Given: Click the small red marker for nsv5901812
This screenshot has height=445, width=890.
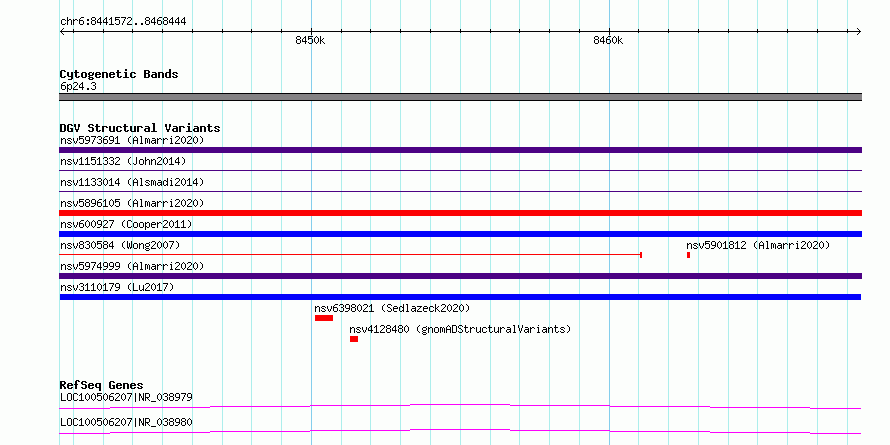Looking at the screenshot, I should pyautogui.click(x=689, y=255).
